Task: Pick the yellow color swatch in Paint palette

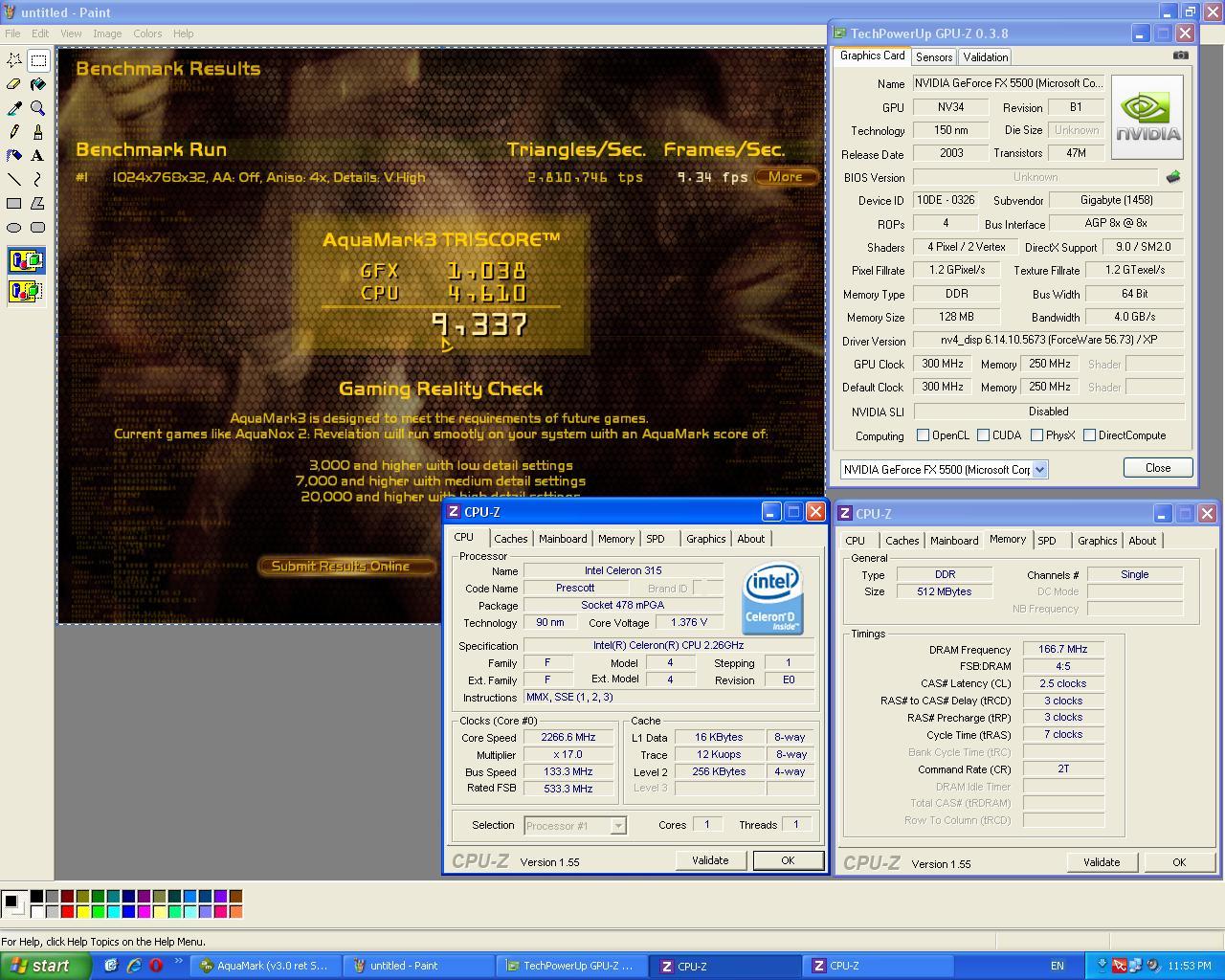Action: coord(82,912)
